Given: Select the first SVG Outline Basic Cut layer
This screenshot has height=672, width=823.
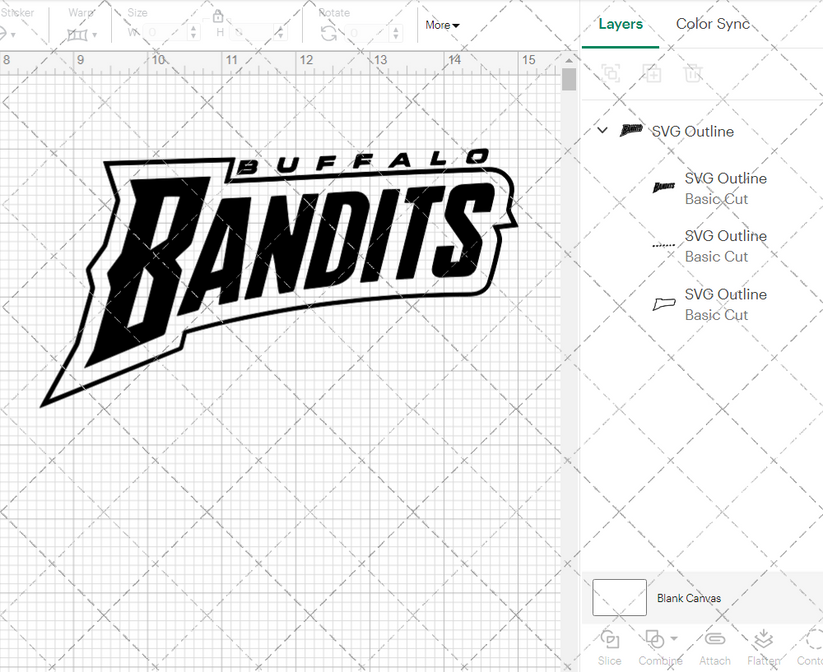Looking at the screenshot, I should click(x=726, y=188).
